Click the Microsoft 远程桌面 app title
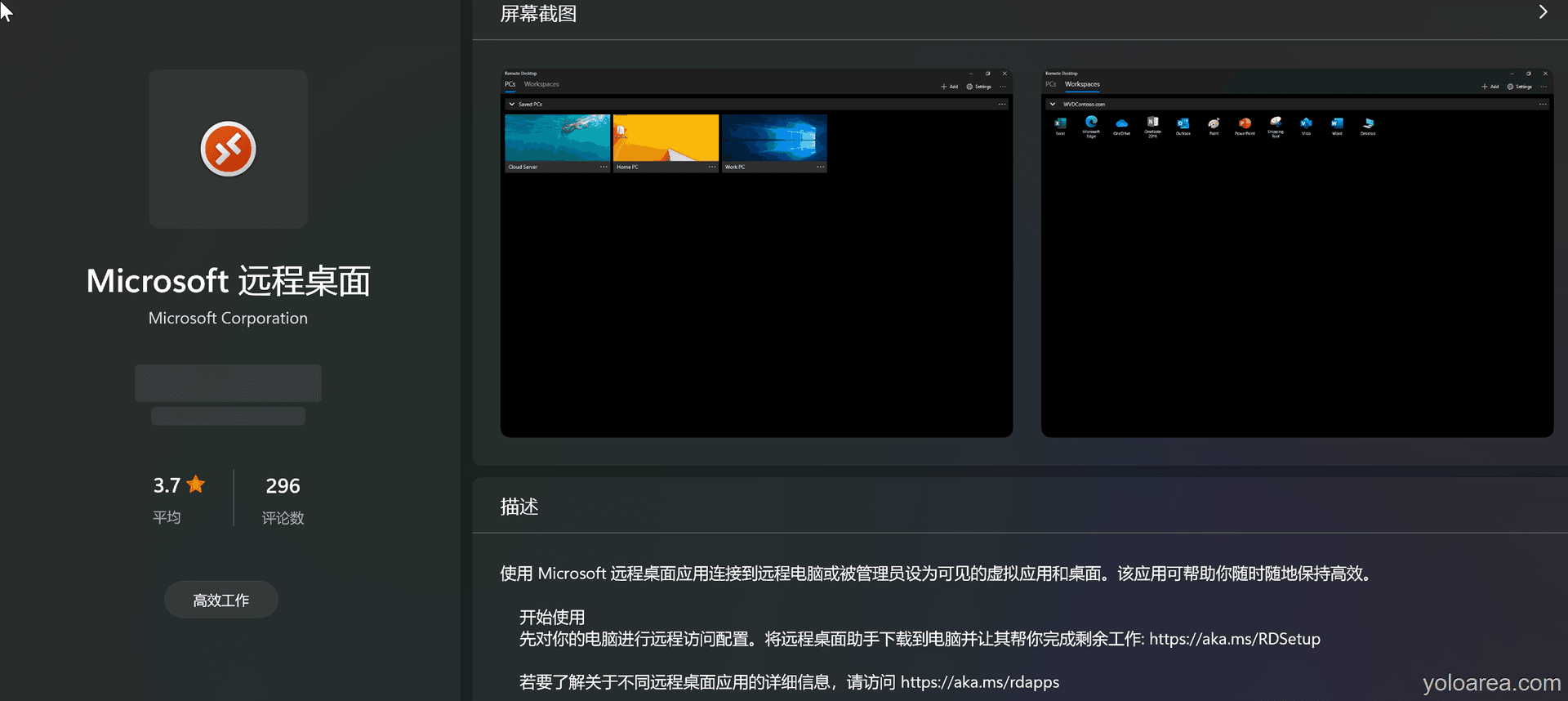 [x=228, y=281]
